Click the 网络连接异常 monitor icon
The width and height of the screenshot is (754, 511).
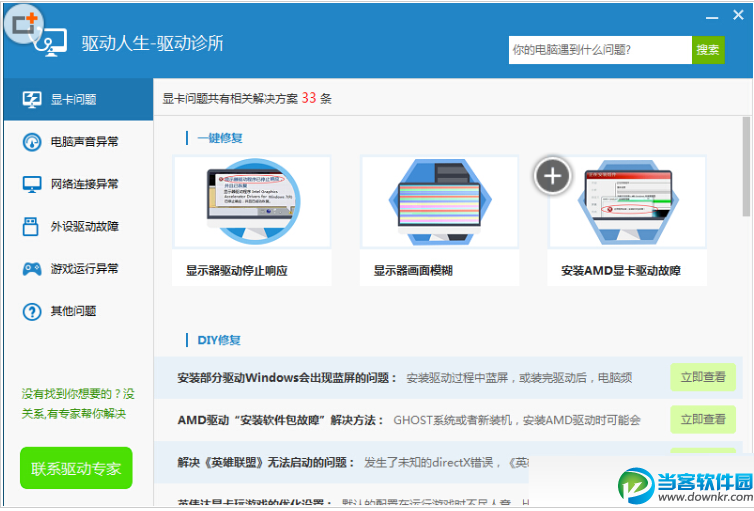(32, 184)
